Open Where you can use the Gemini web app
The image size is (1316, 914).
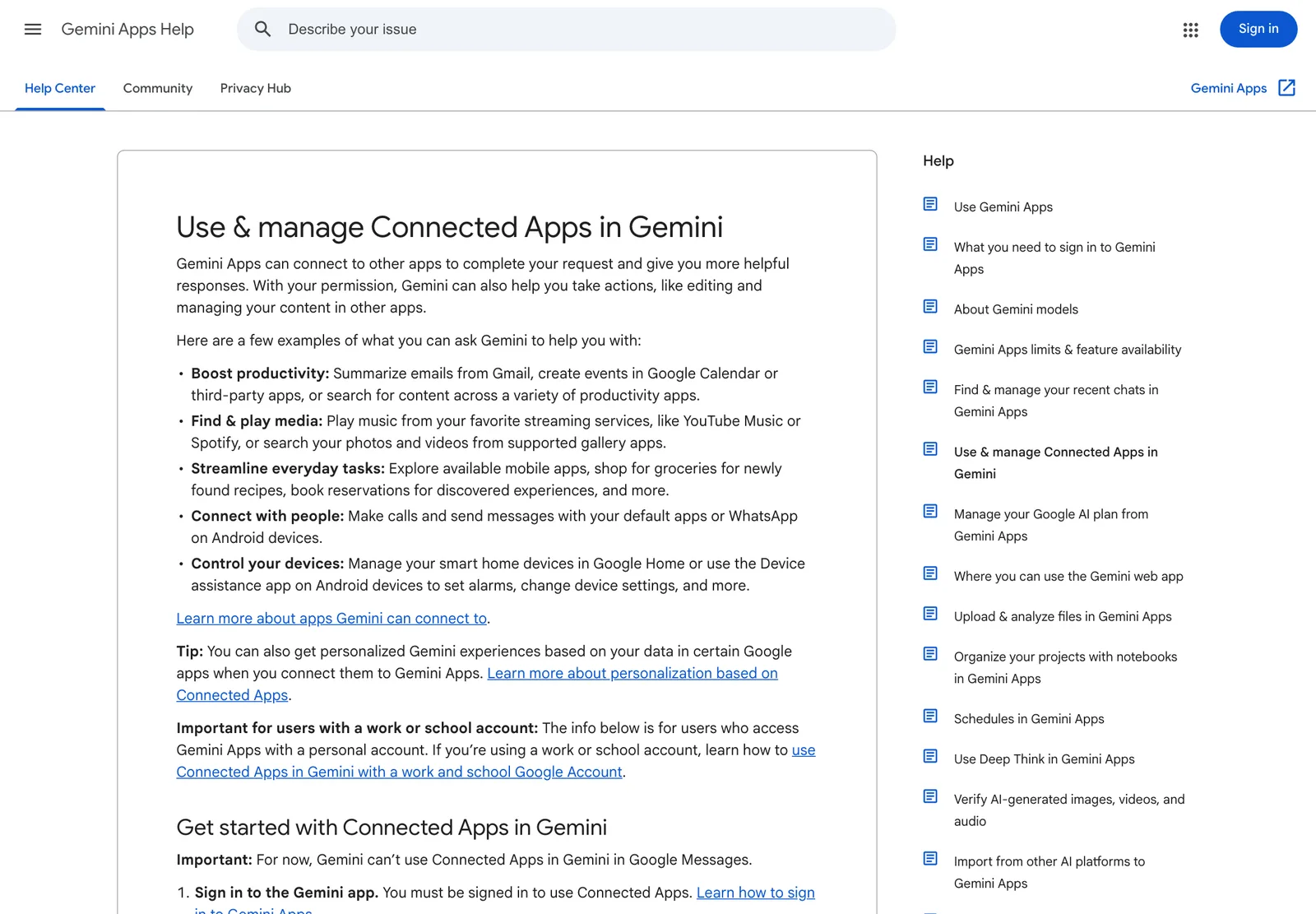[1068, 577]
